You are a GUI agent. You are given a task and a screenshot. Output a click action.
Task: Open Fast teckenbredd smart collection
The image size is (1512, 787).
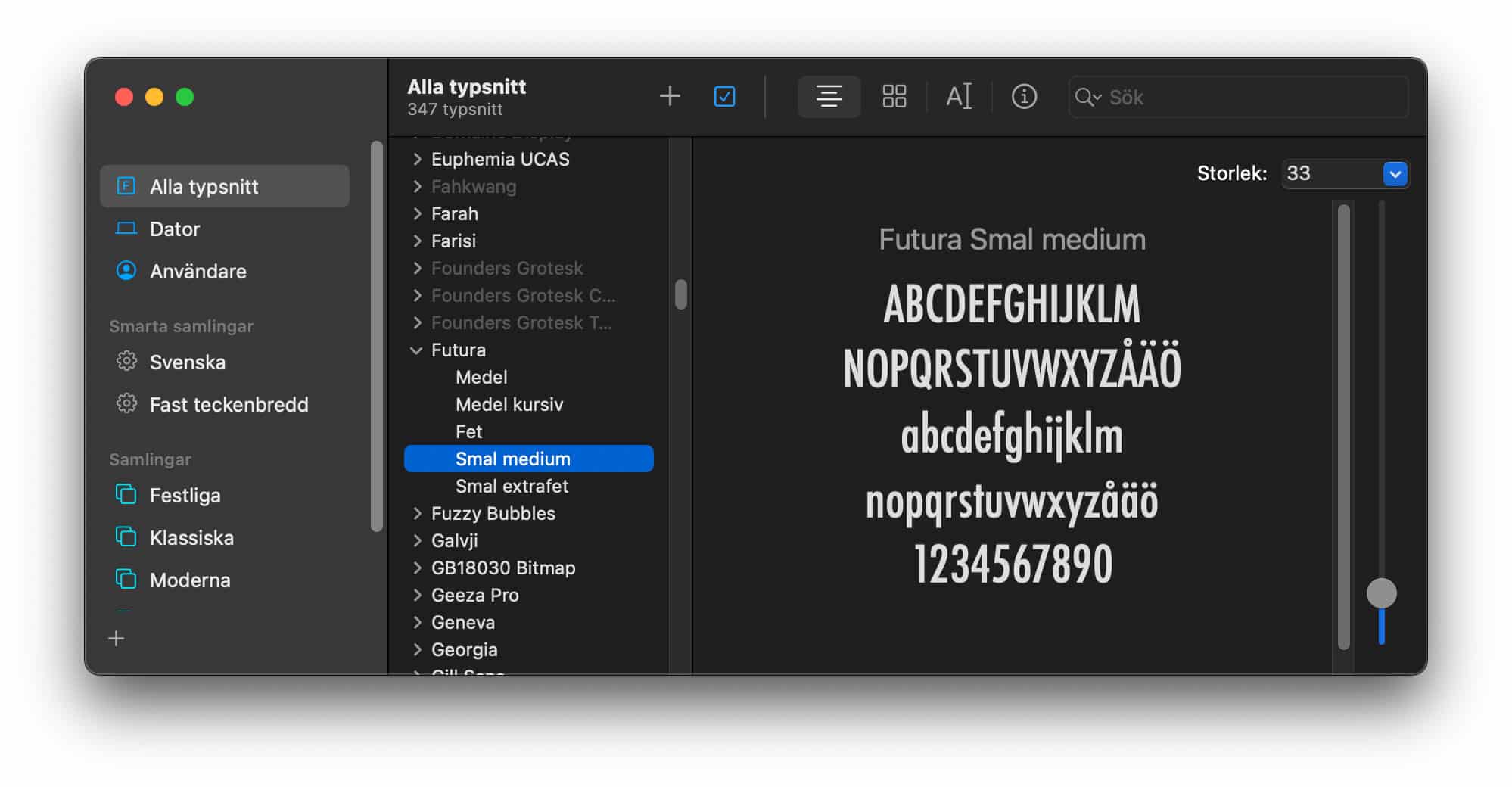click(225, 404)
